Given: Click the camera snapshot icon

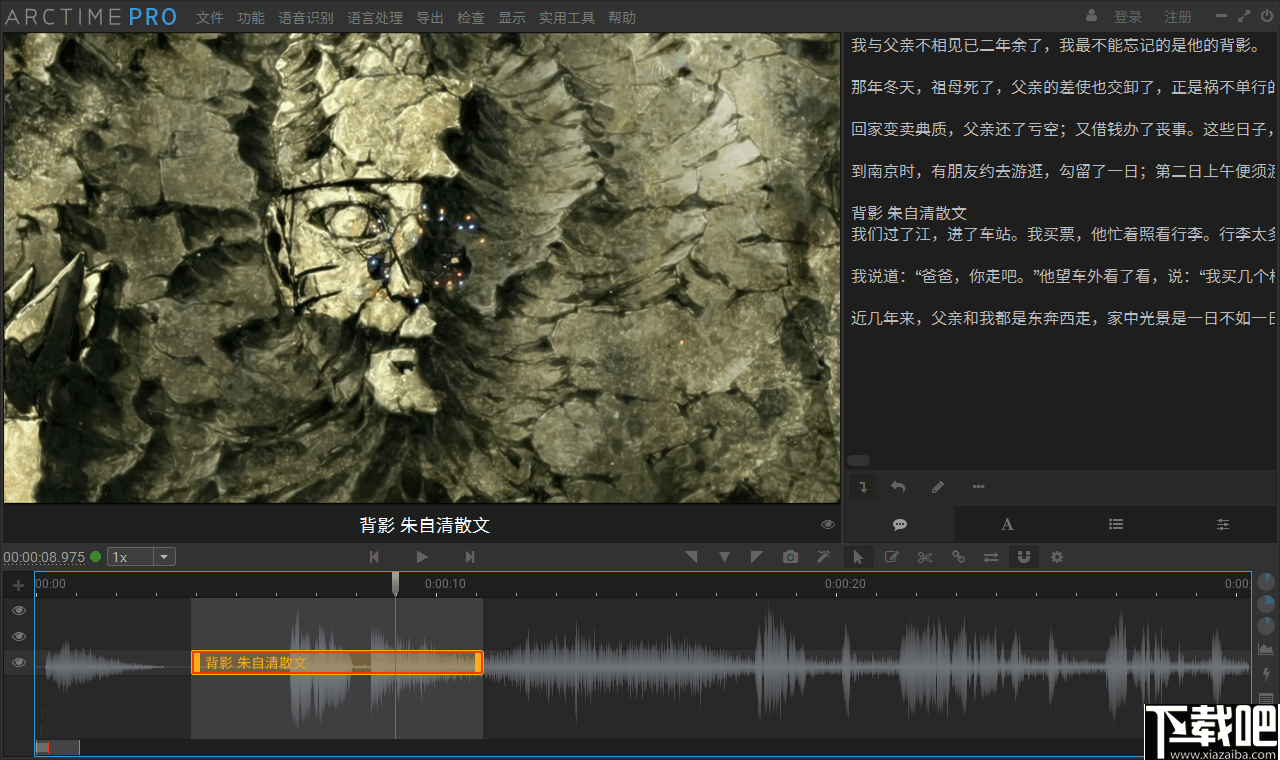Looking at the screenshot, I should click(x=790, y=557).
